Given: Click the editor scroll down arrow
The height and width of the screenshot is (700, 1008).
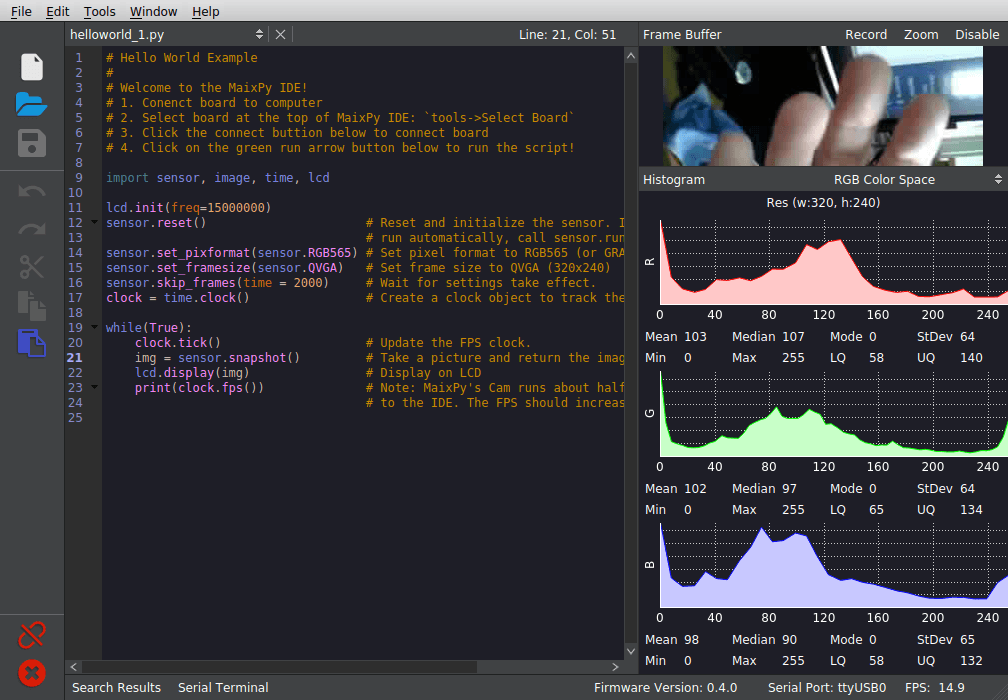Looking at the screenshot, I should (631, 651).
